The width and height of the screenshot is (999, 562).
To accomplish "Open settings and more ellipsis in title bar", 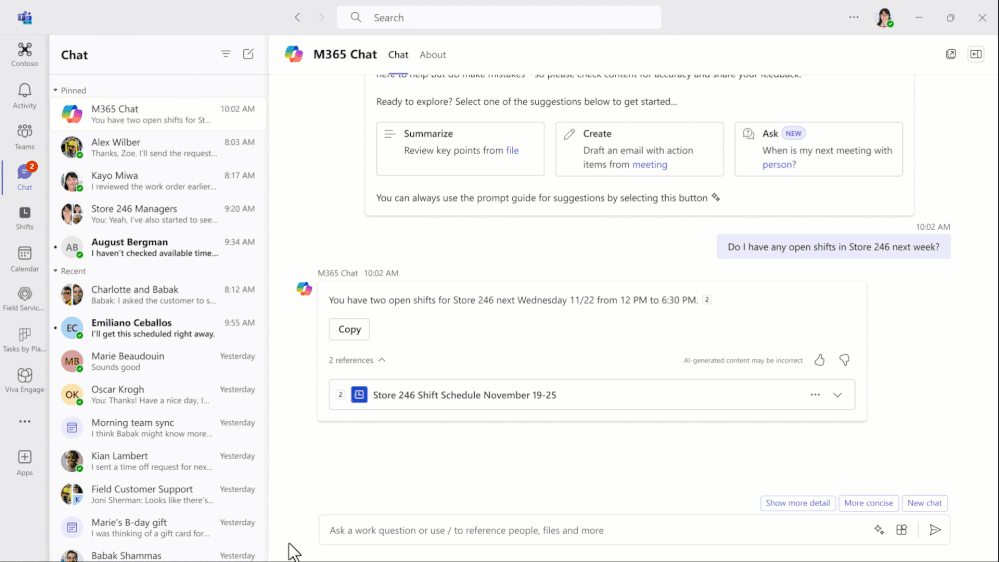I will tap(854, 17).
